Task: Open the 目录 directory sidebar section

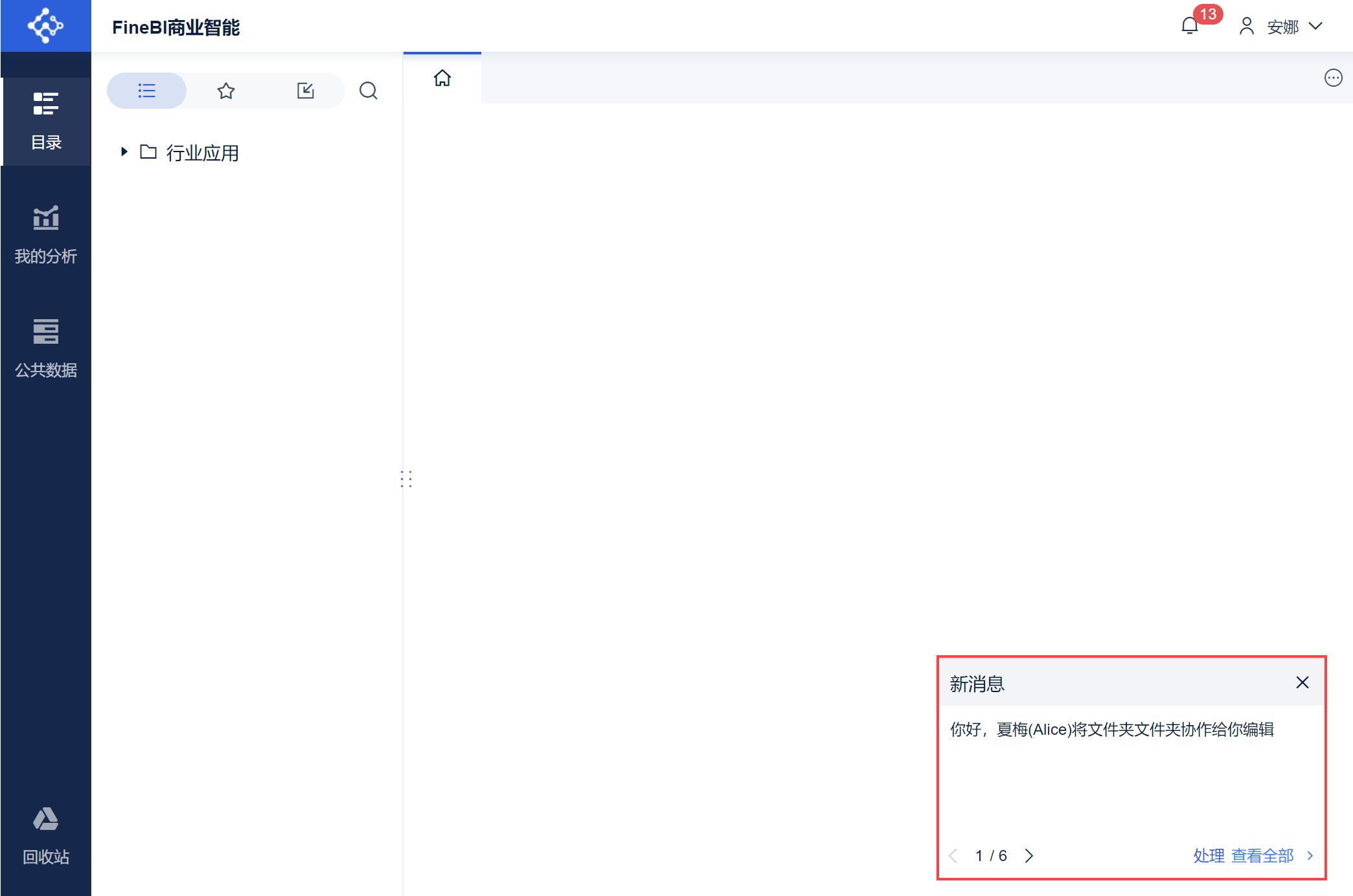Action: (x=46, y=121)
